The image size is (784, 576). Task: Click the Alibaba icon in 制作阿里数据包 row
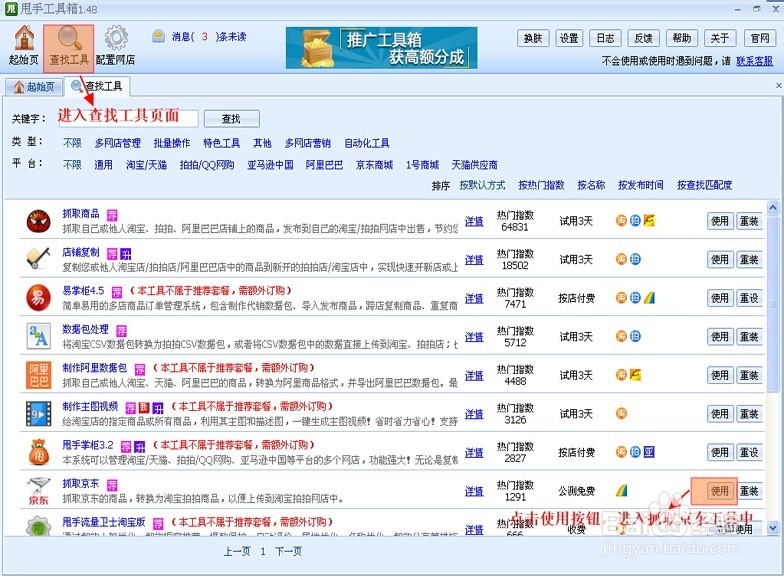[635, 374]
